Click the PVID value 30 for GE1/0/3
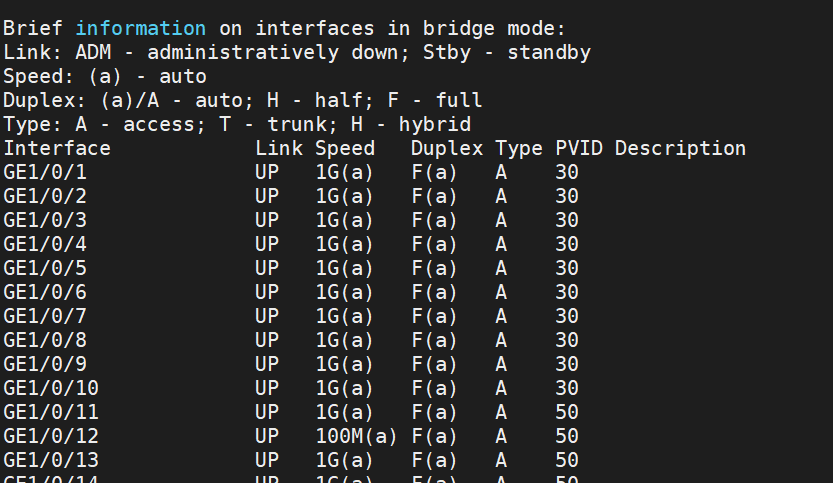The height and width of the screenshot is (483, 833). click(567, 220)
